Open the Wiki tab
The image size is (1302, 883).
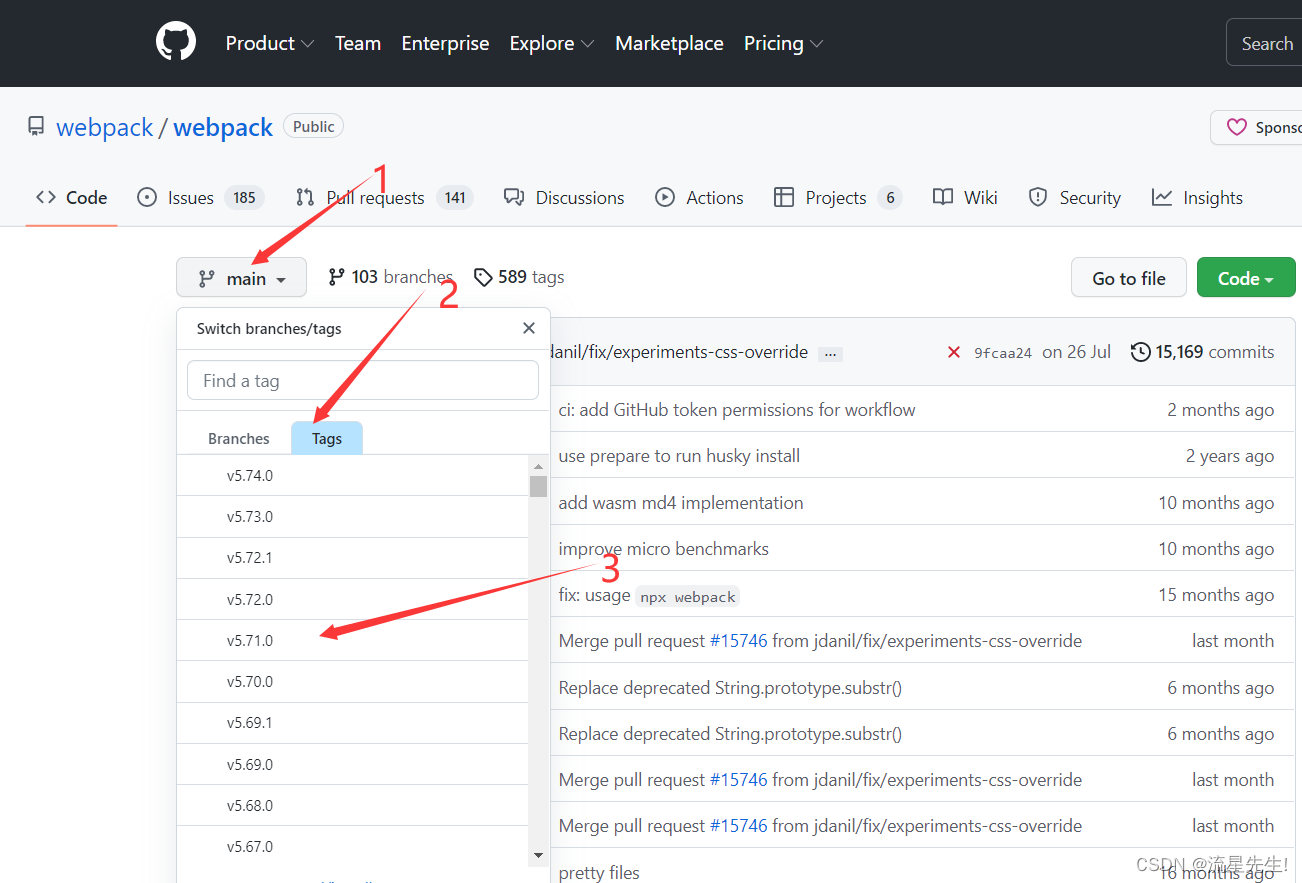tap(966, 198)
